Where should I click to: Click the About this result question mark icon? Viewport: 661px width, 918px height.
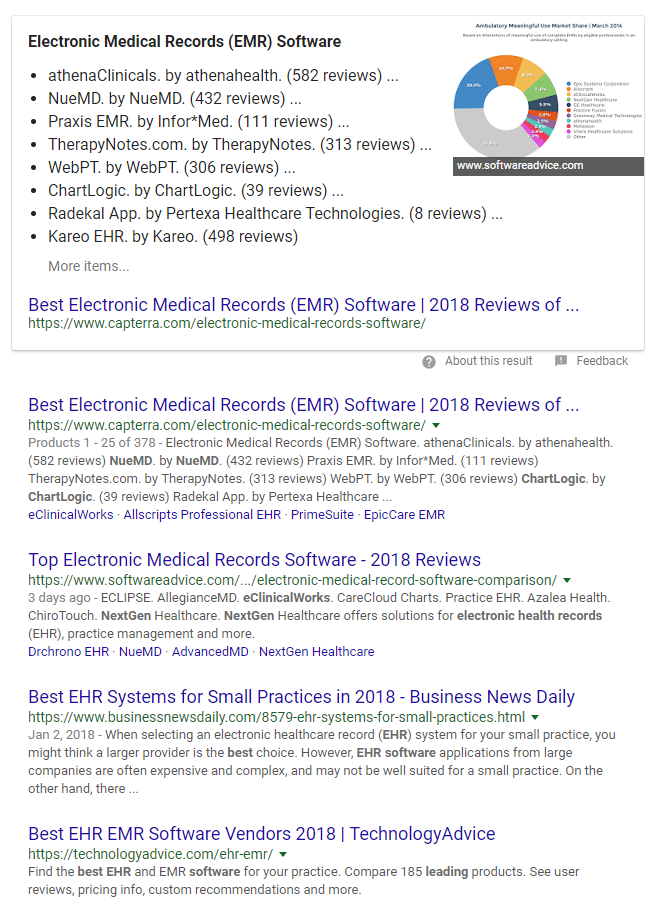[x=429, y=361]
